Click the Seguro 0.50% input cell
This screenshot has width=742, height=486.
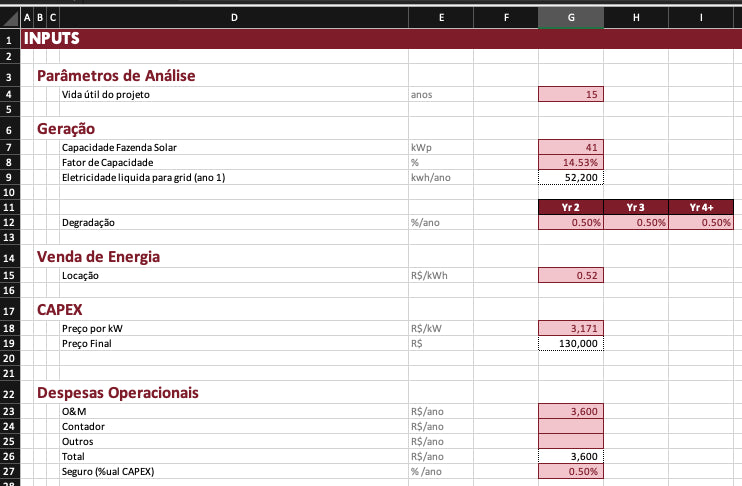pos(571,471)
